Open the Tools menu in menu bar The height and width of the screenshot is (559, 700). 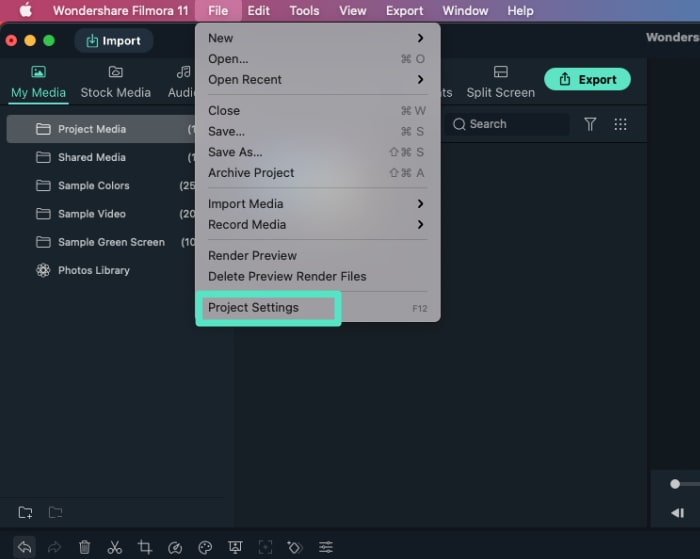(x=304, y=10)
